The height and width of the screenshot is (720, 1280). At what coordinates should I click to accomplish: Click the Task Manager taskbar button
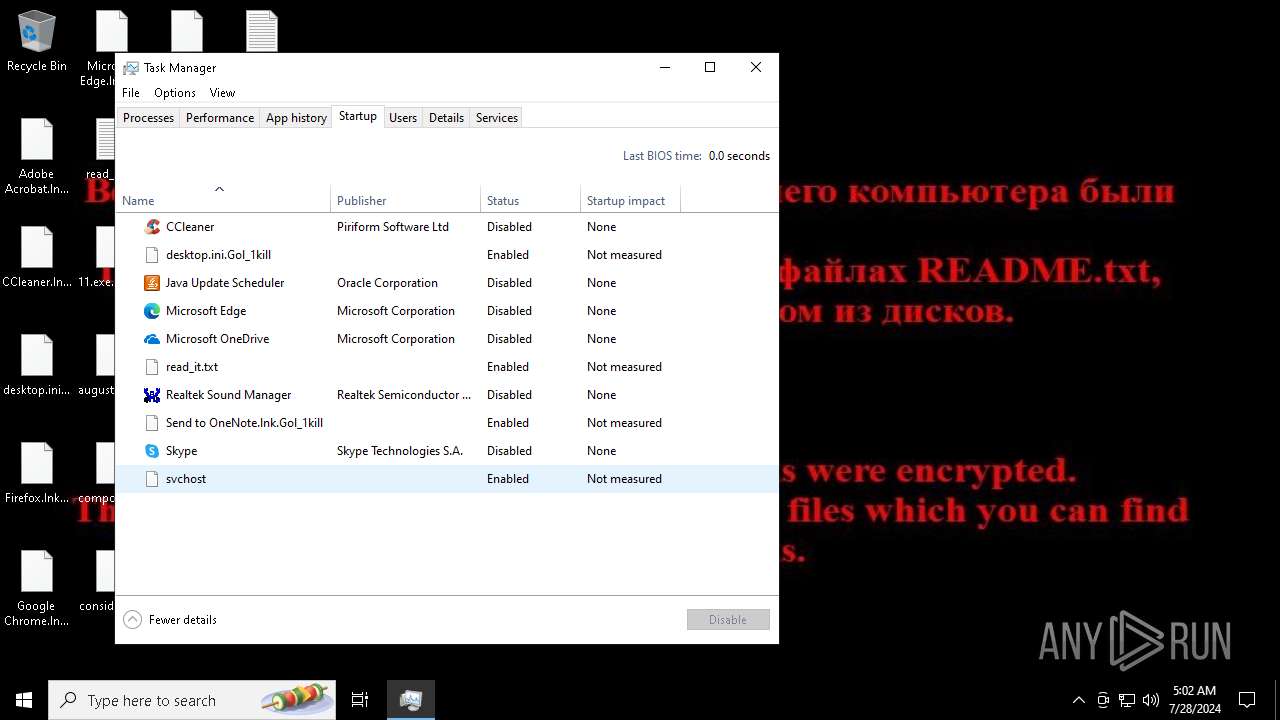click(x=410, y=700)
